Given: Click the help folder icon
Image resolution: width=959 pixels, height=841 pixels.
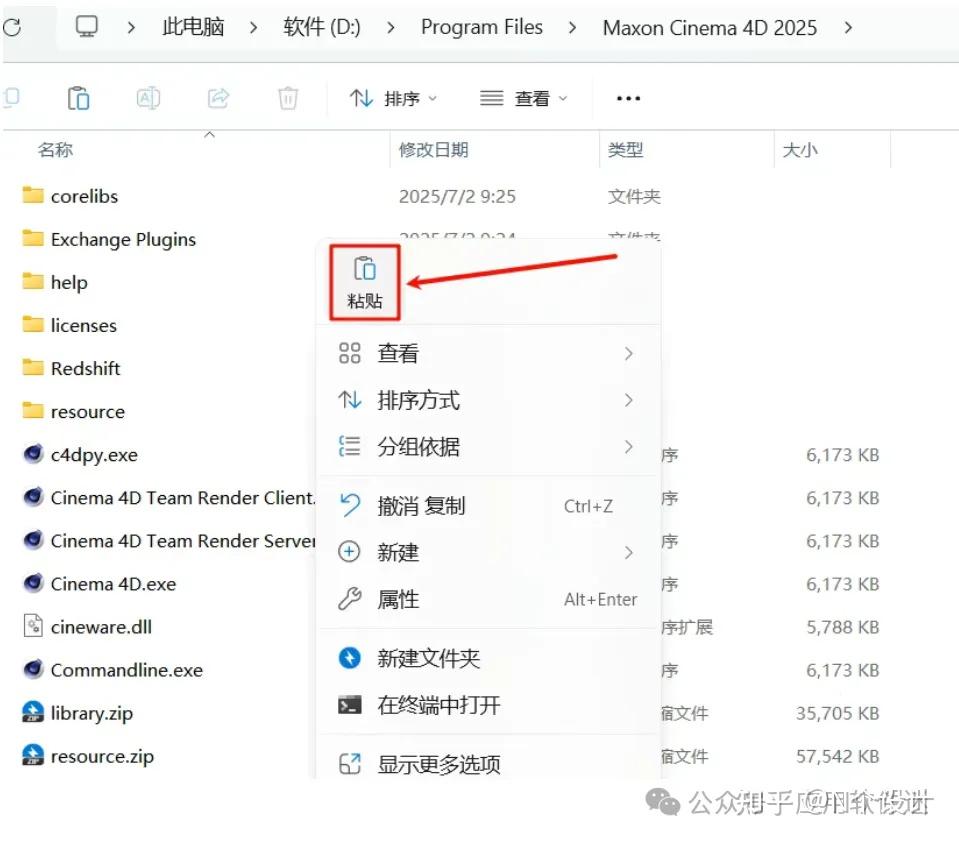Looking at the screenshot, I should [x=33, y=281].
